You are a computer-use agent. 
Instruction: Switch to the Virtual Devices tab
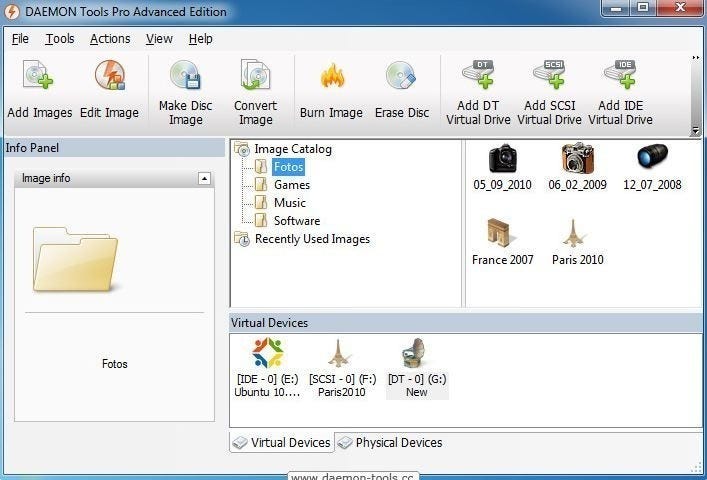point(282,443)
